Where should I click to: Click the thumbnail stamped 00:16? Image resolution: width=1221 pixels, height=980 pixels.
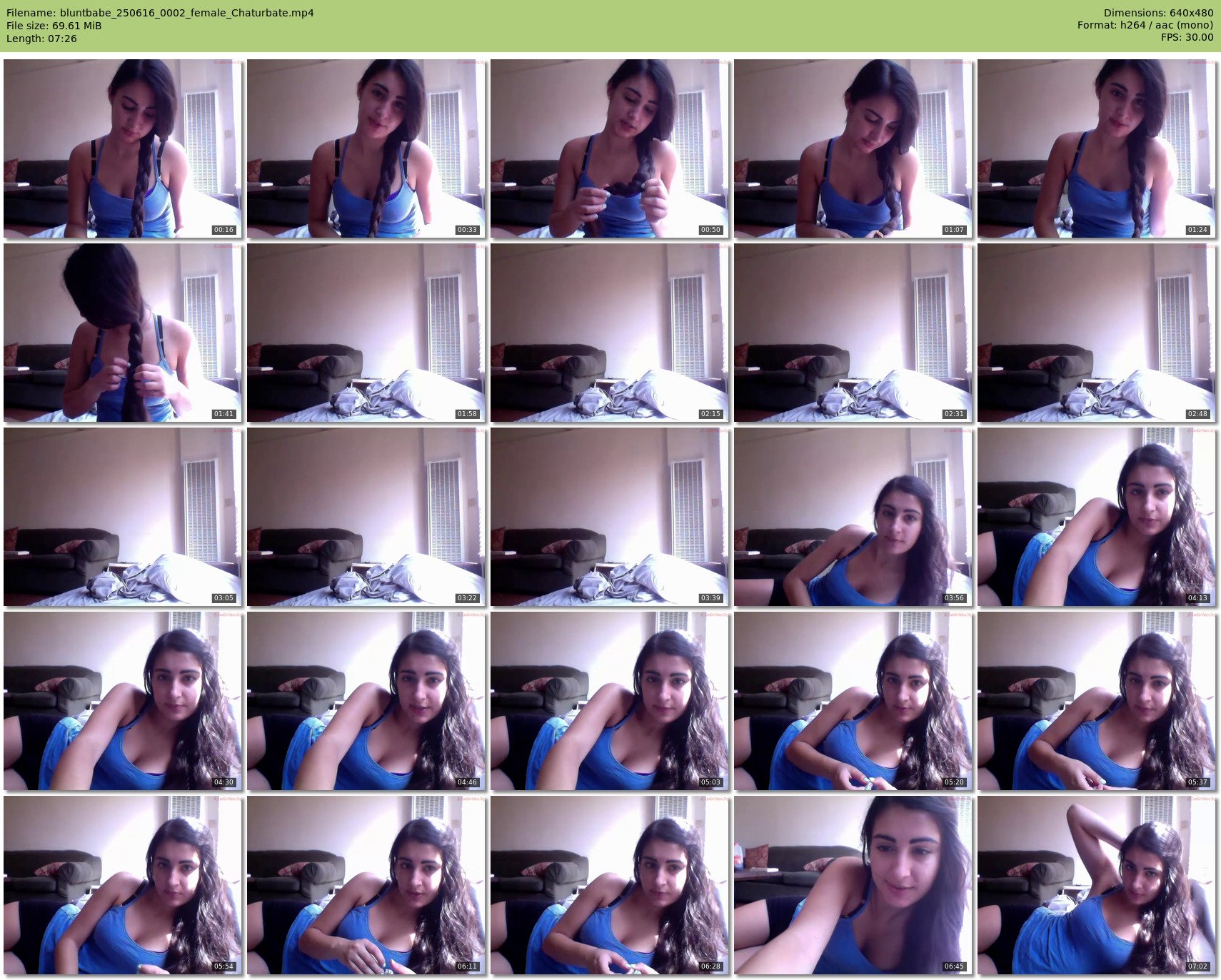pyautogui.click(x=122, y=148)
